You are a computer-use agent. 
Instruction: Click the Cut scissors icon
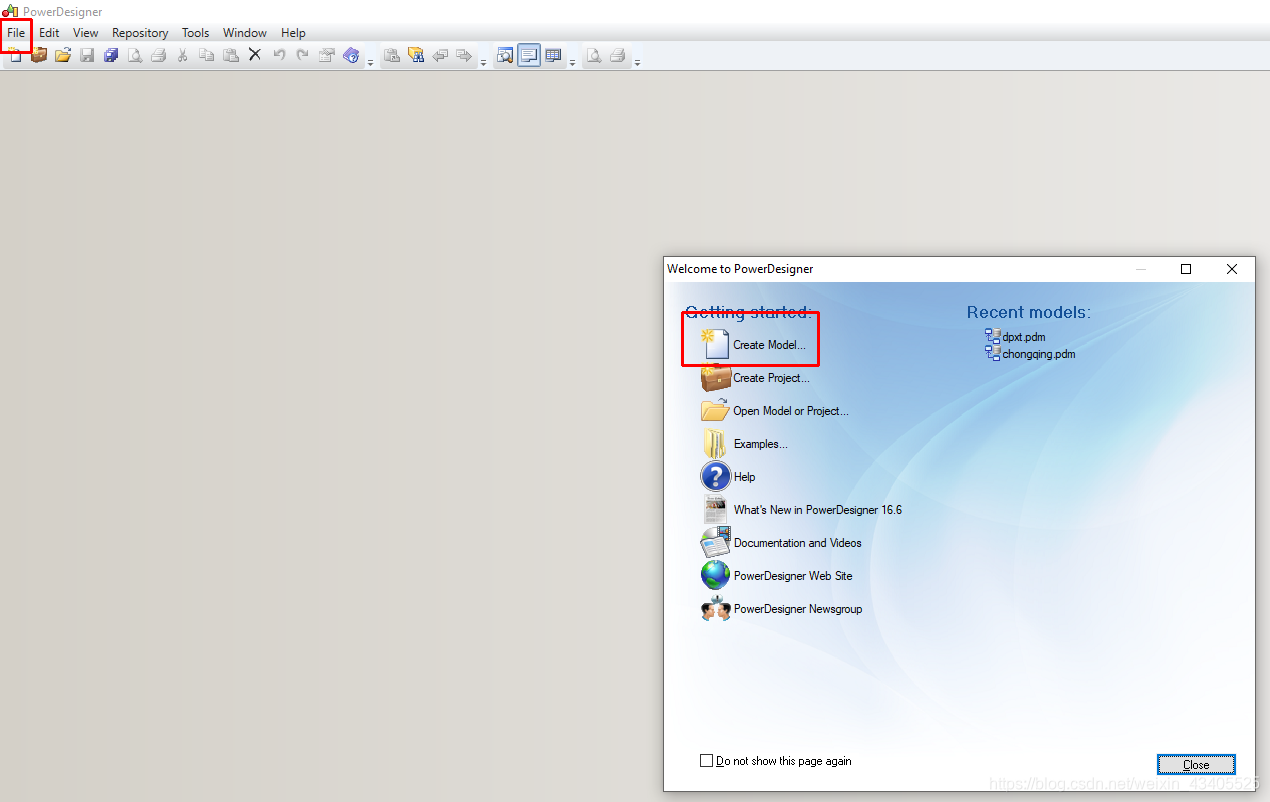pos(182,55)
